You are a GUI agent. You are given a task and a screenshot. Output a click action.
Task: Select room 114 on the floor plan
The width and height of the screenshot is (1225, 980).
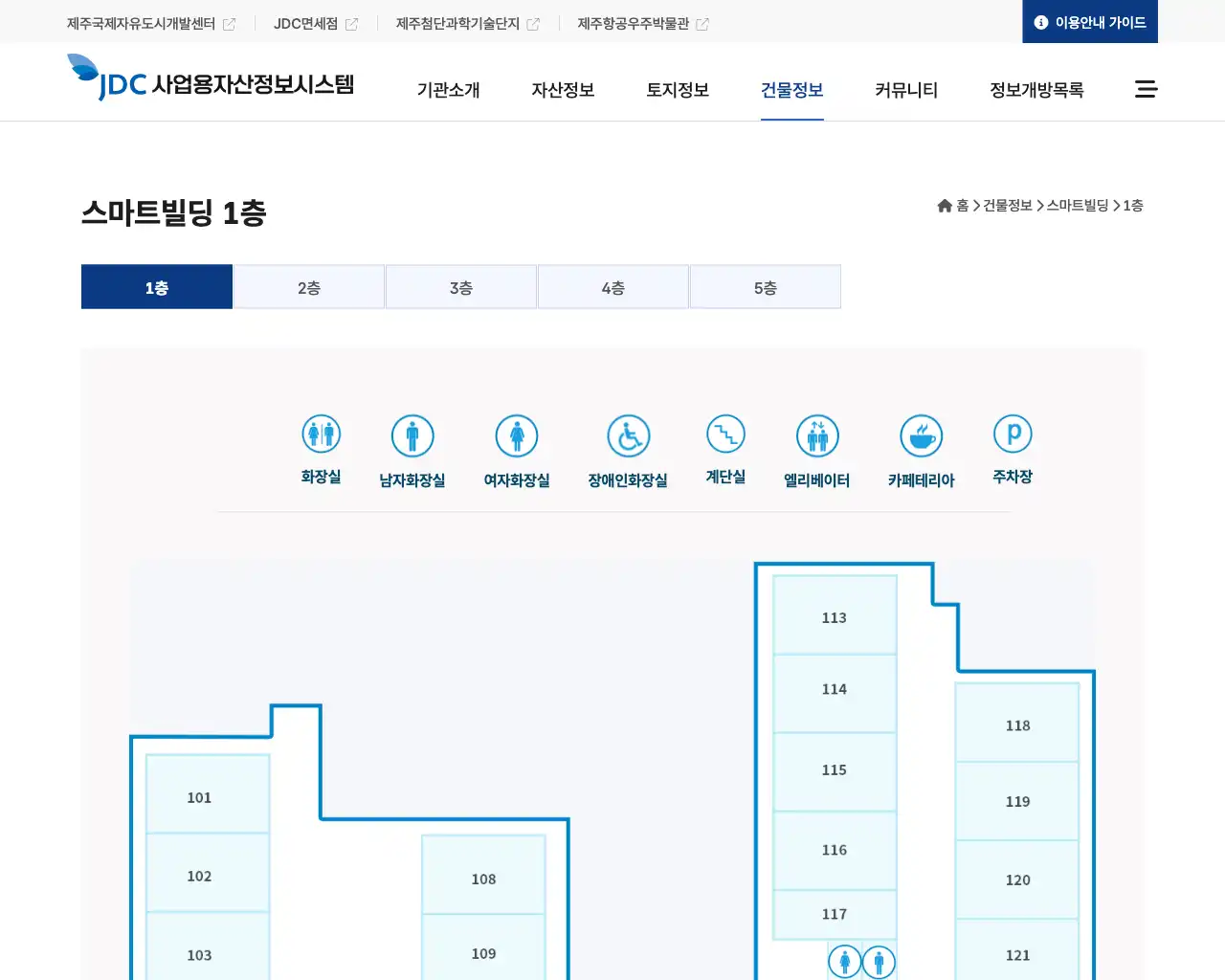pos(835,694)
